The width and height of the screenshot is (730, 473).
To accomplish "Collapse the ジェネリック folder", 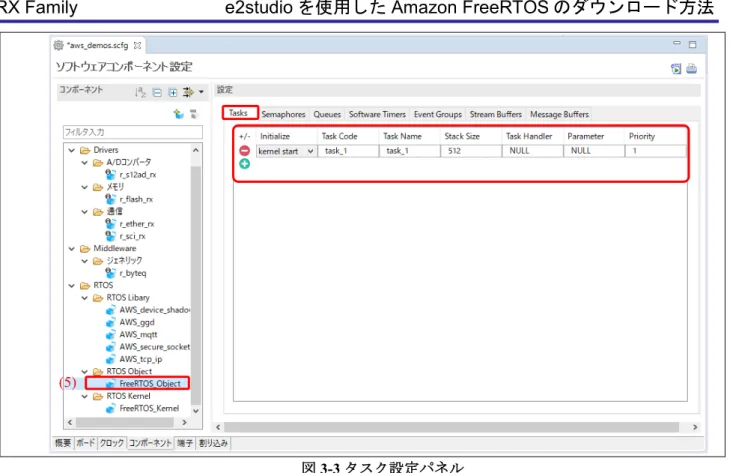I will point(84,261).
